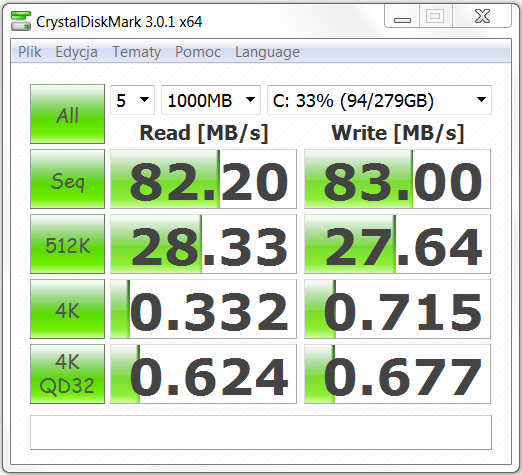Click the empty comment text field at bottom

coord(261,432)
